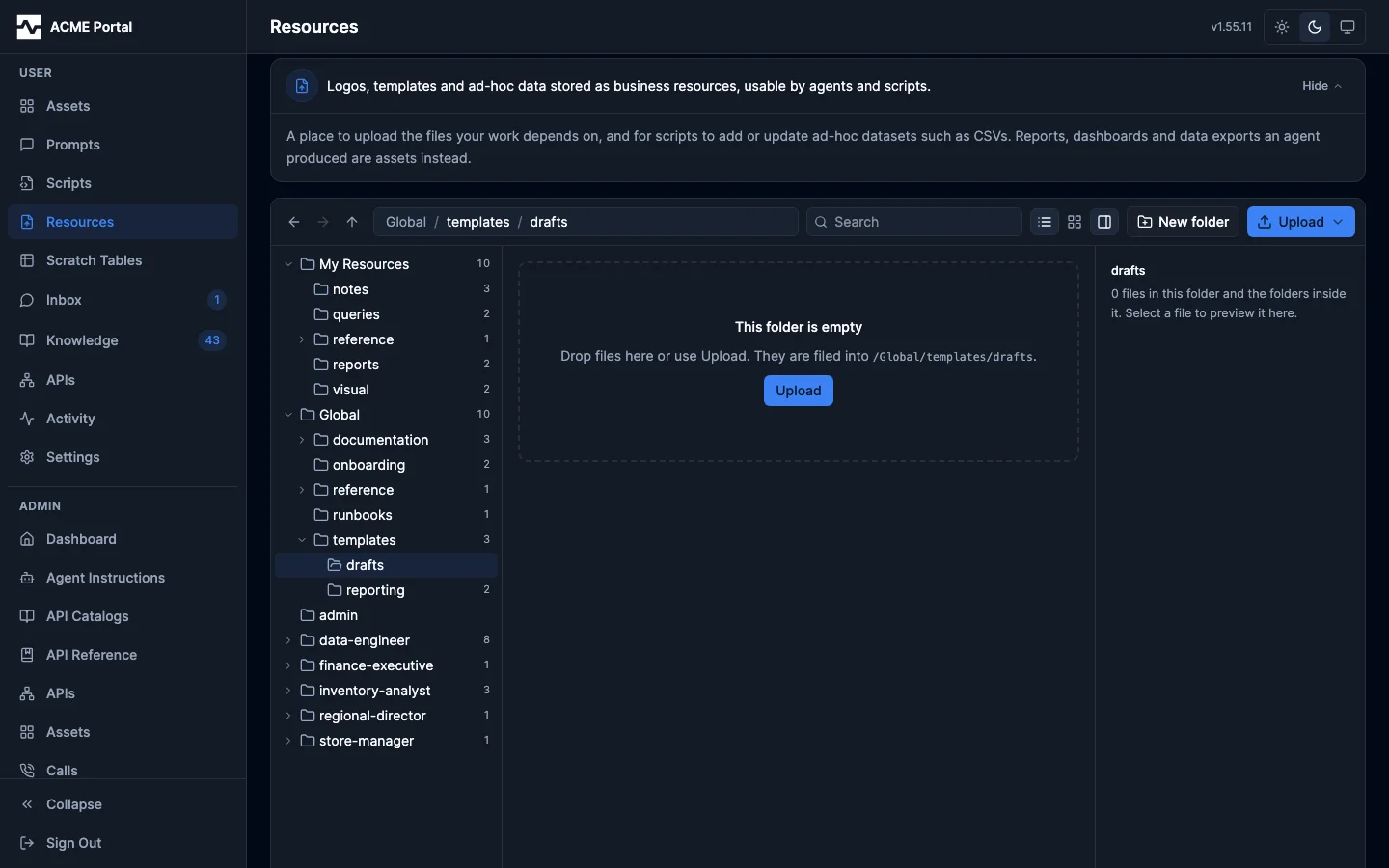Switch to list view layout
1389x868 pixels.
[x=1045, y=222]
